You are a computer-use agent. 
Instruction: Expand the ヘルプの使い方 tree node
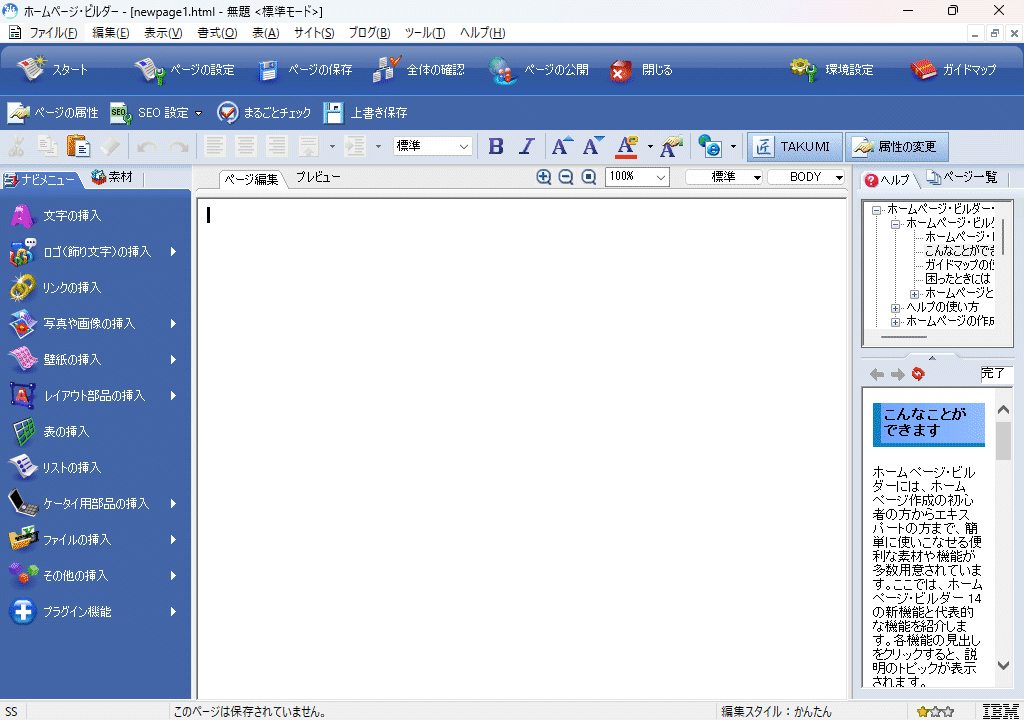coord(896,307)
